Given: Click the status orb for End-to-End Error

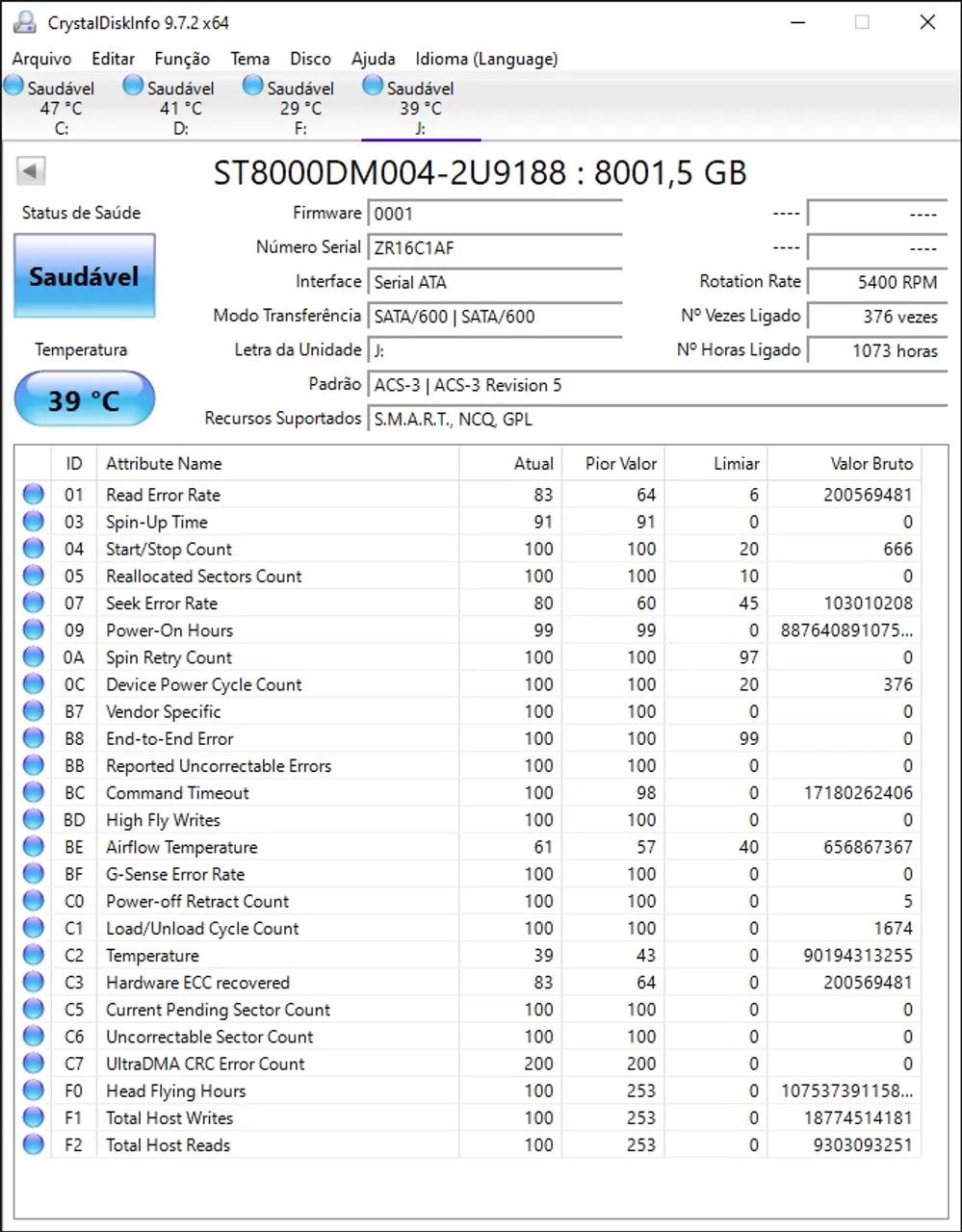Looking at the screenshot, I should pos(34,738).
